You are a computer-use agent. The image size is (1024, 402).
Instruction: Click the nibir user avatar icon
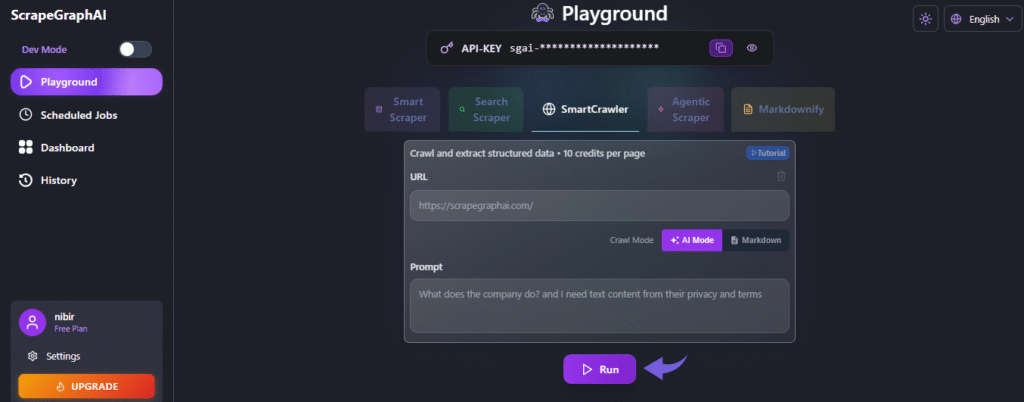click(34, 322)
